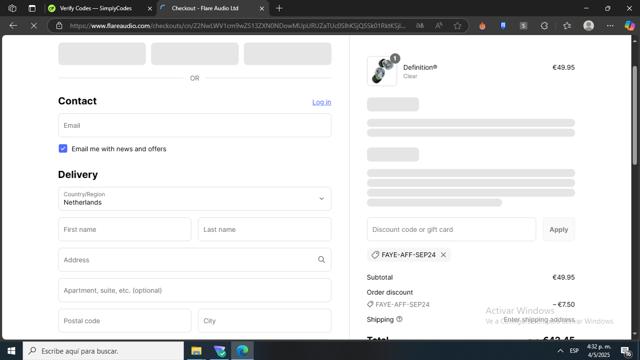Click the Definition product thumbnail
This screenshot has height=360, width=640.
pyautogui.click(x=382, y=71)
